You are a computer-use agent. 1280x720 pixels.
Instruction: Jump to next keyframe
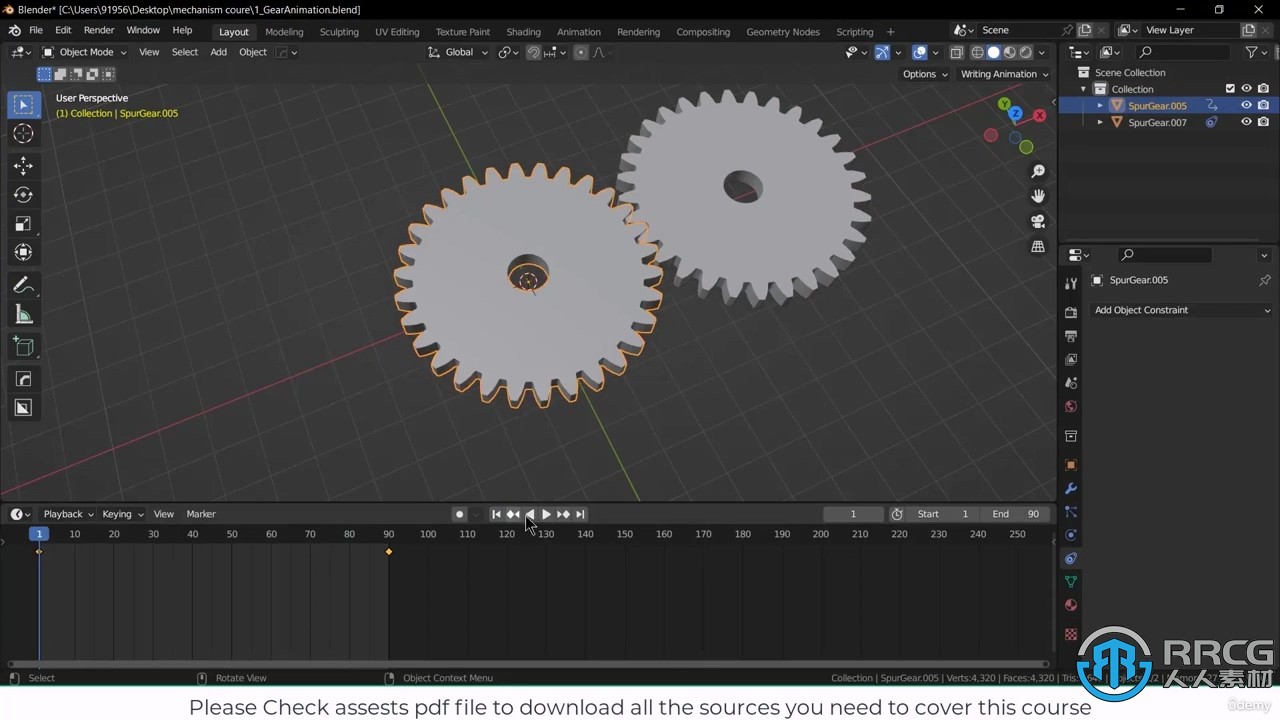[x=563, y=514]
